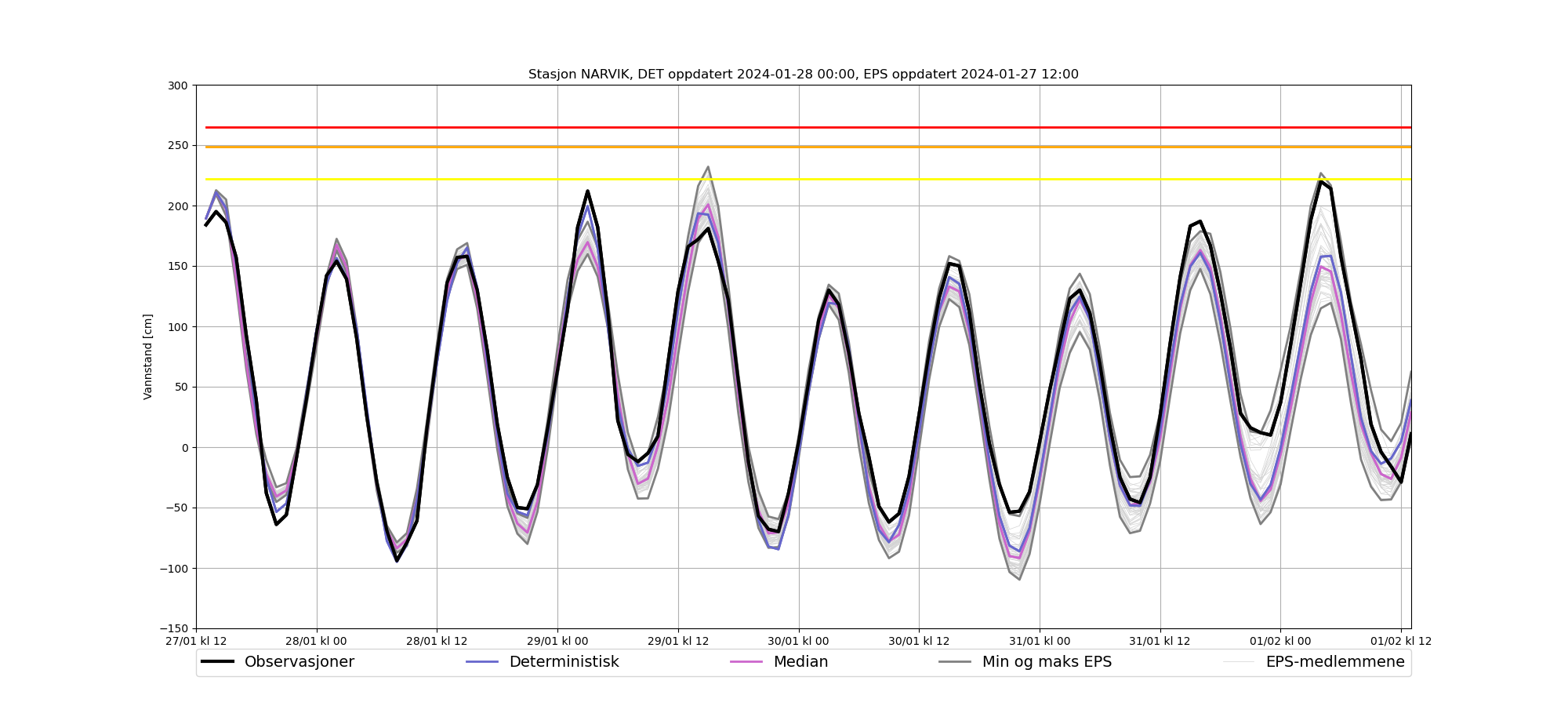Click y-axis tick label '300'
Viewport: 1568px width, 706px height.
[180, 86]
